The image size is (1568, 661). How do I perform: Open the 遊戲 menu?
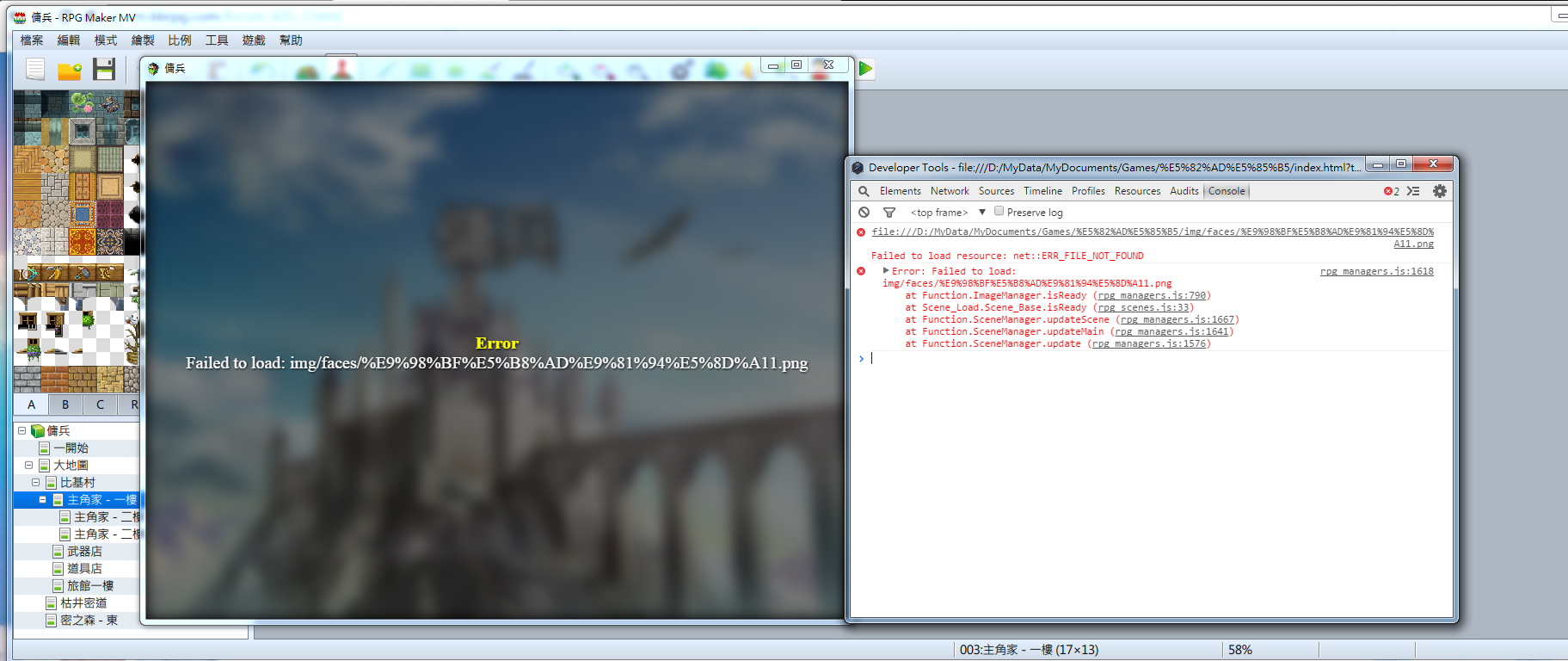[254, 40]
